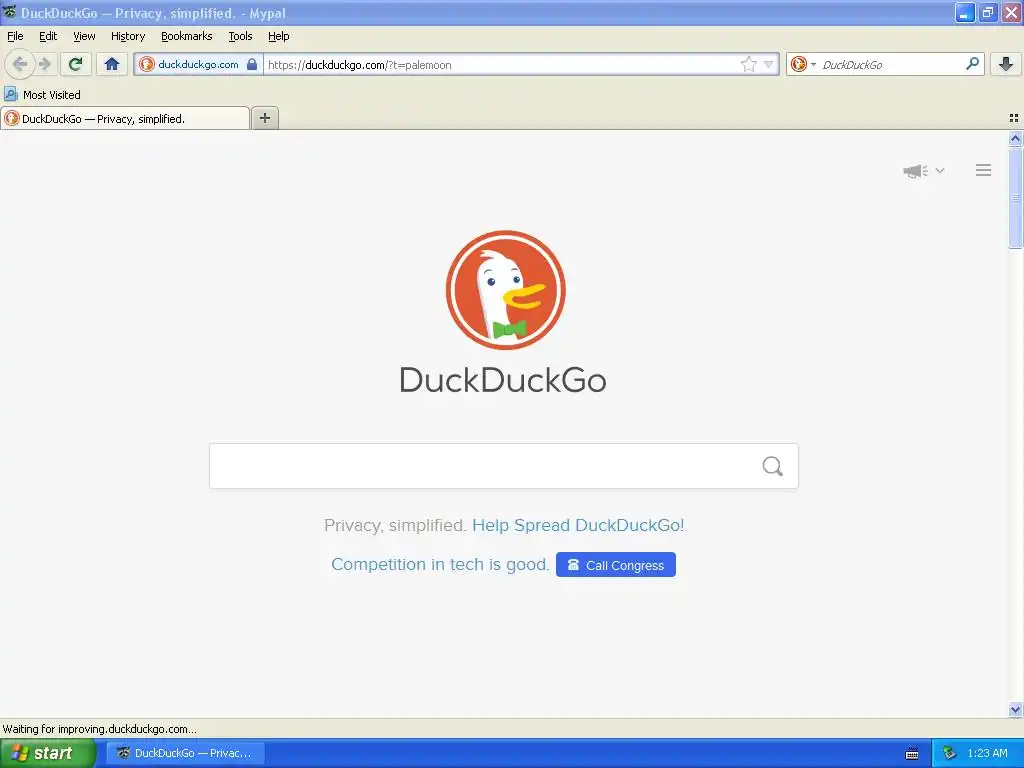Screen dimensions: 1024x768
Task: Open the DuckDuckGo hamburger menu
Action: coord(984,170)
